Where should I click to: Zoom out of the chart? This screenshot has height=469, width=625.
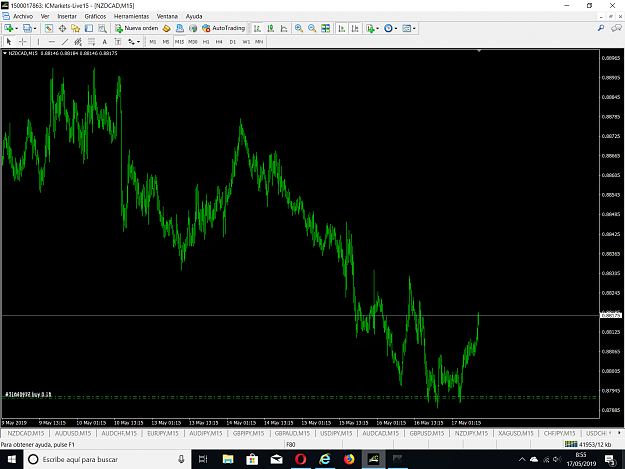pyautogui.click(x=312, y=28)
